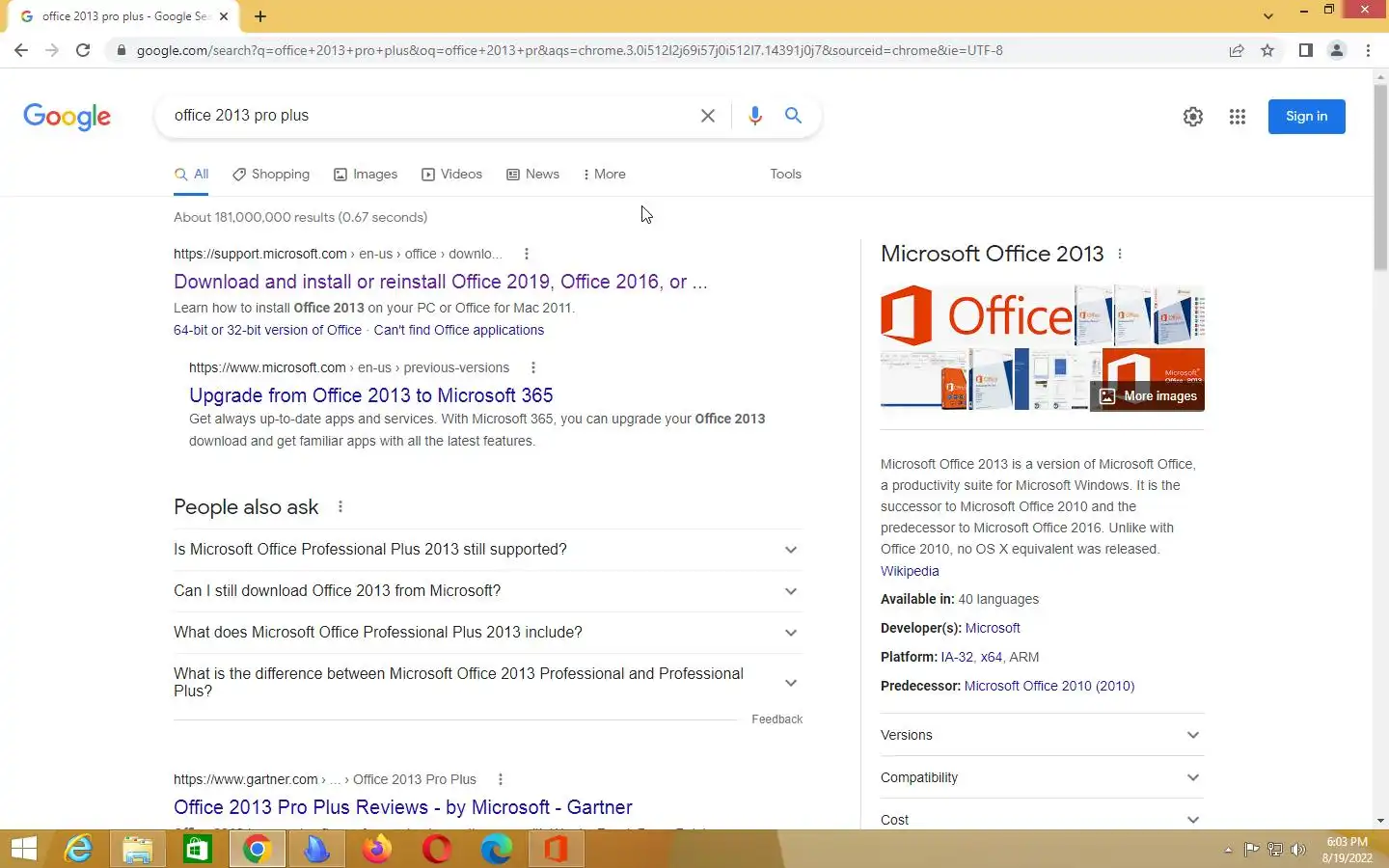Open a new tab with plus icon

coord(260,16)
